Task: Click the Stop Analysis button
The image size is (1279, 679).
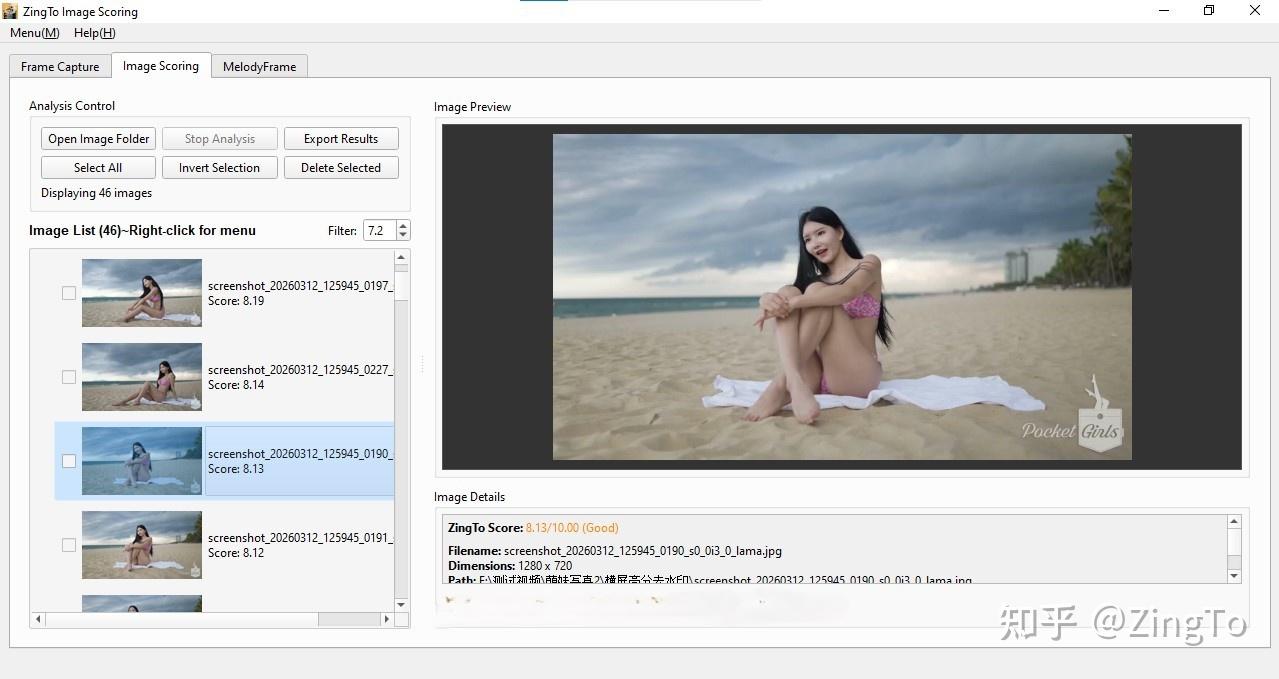Action: [220, 139]
